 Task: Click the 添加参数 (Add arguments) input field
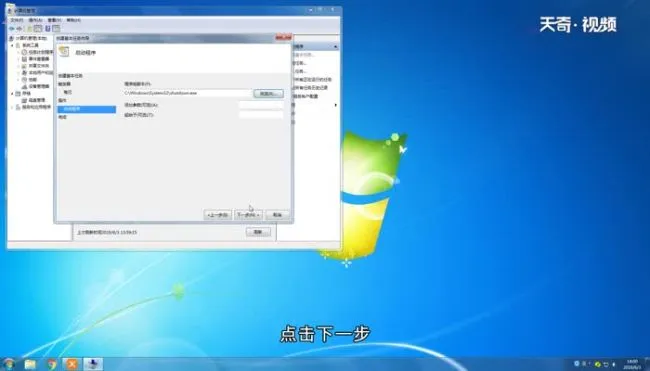[x=261, y=105]
